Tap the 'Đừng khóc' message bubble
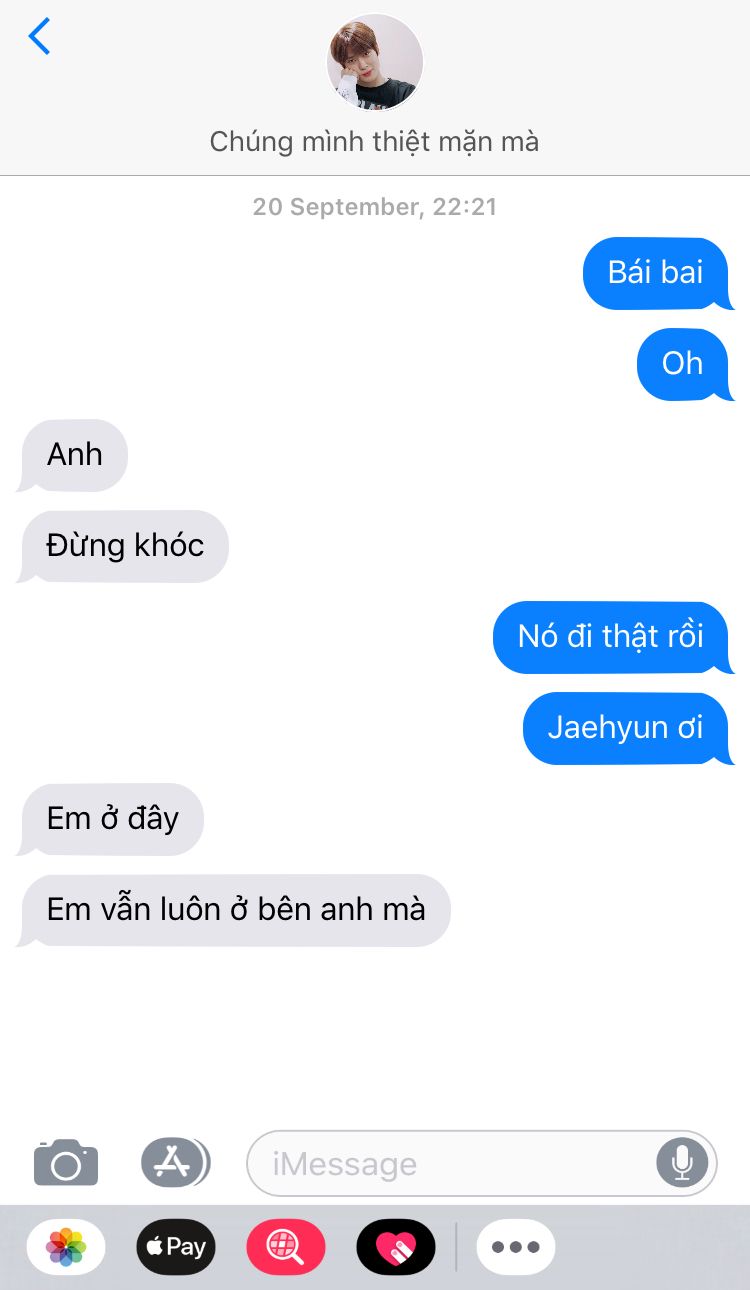The height and width of the screenshot is (1290, 750). point(123,546)
